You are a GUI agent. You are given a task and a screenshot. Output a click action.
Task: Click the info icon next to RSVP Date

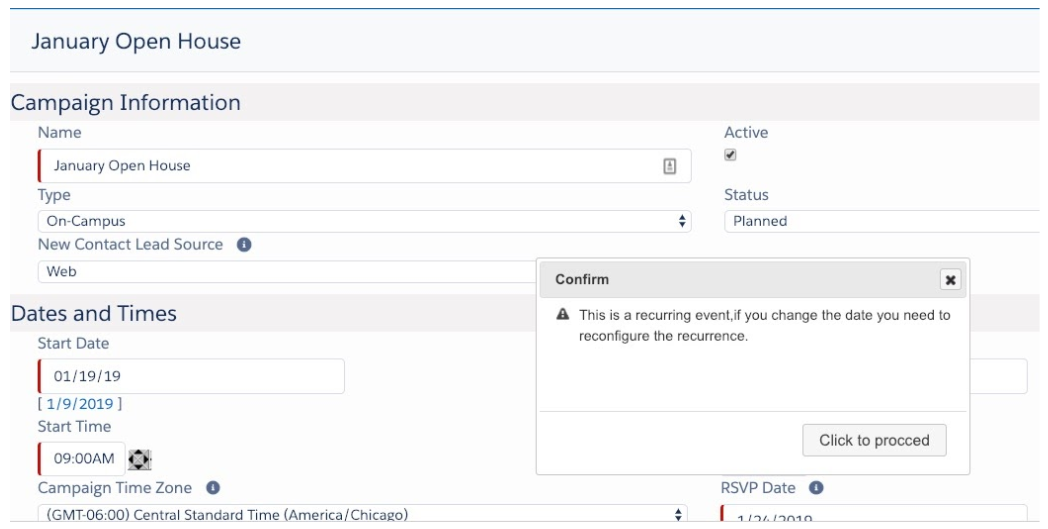click(816, 488)
